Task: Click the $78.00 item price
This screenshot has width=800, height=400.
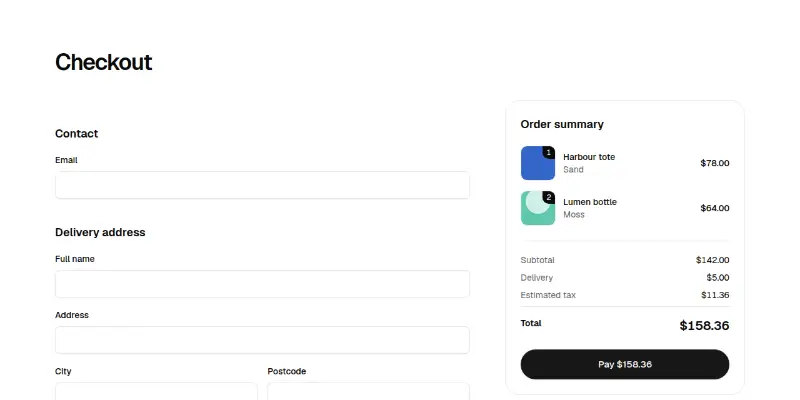Action: [714, 163]
